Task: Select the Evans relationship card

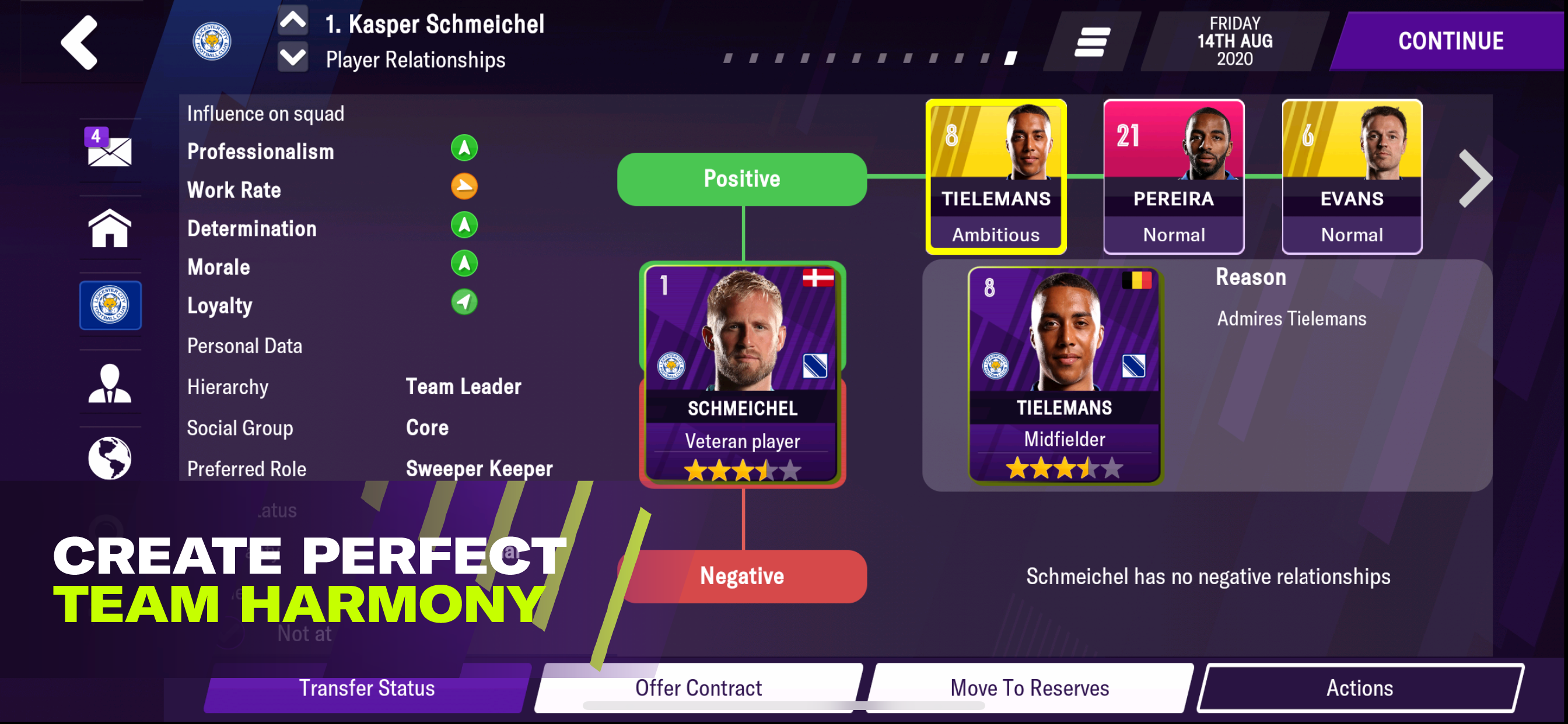Action: pyautogui.click(x=1352, y=177)
